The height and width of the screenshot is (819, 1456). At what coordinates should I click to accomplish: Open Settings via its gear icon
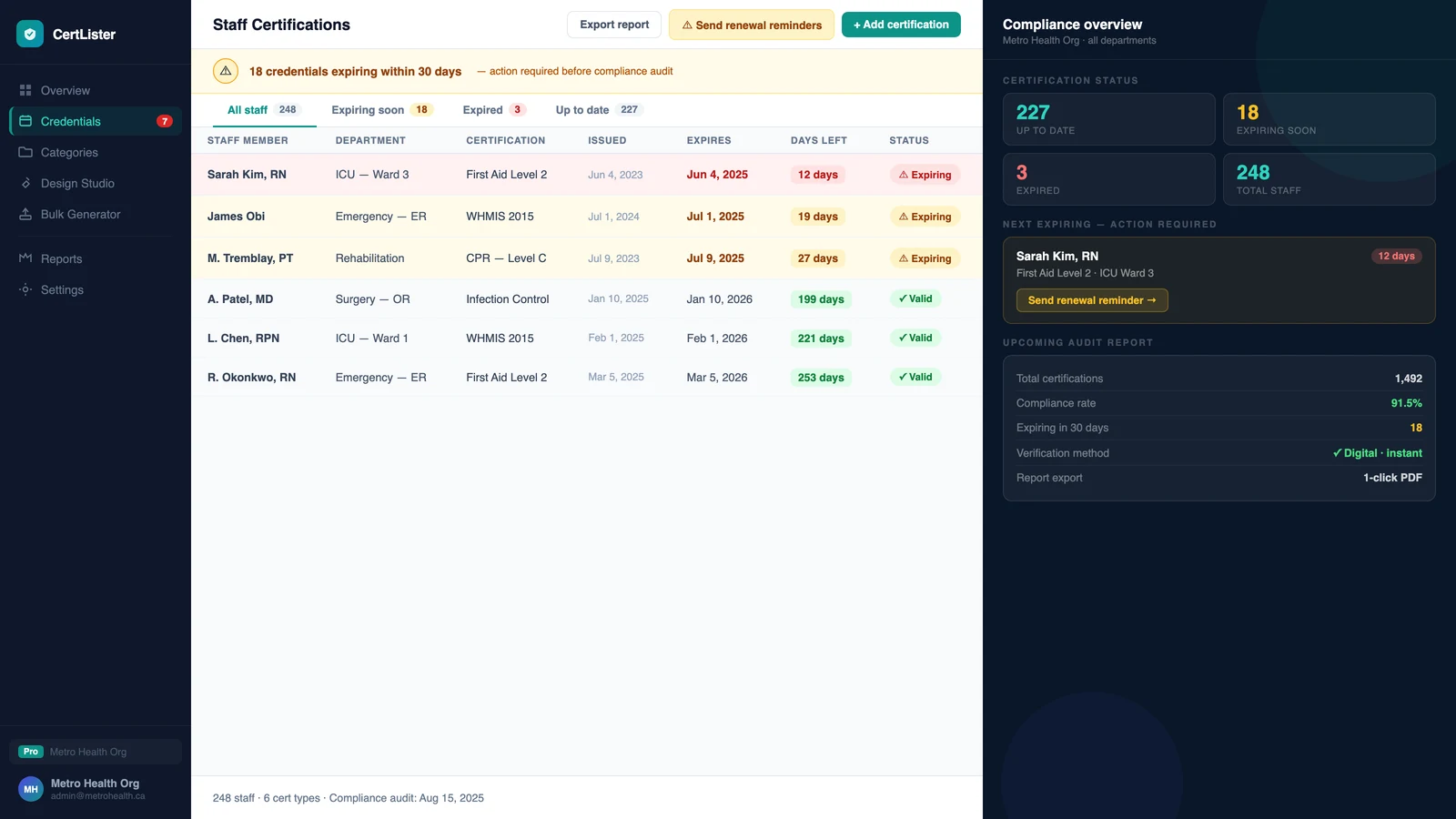[x=25, y=289]
